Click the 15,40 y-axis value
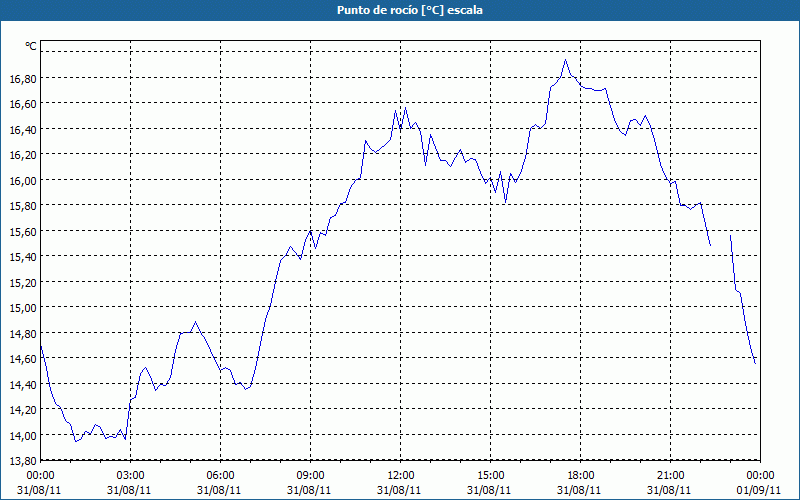This screenshot has height=500, width=800. coord(23,257)
